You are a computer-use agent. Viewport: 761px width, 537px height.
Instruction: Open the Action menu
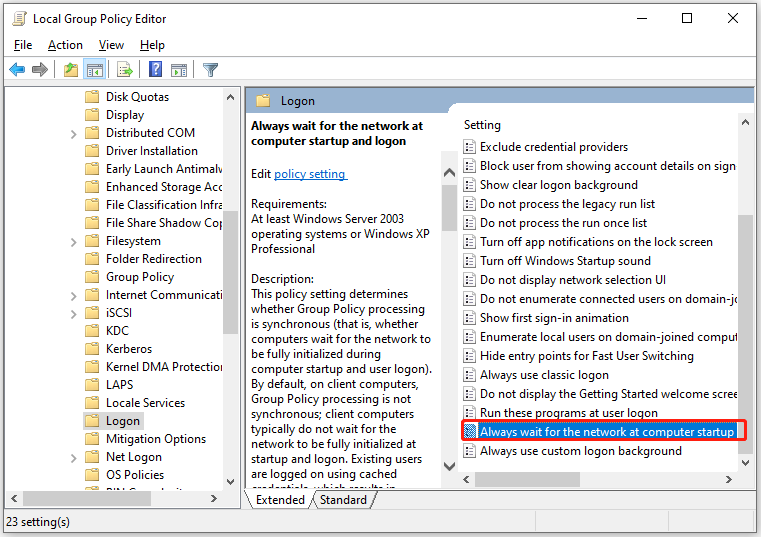click(x=65, y=45)
